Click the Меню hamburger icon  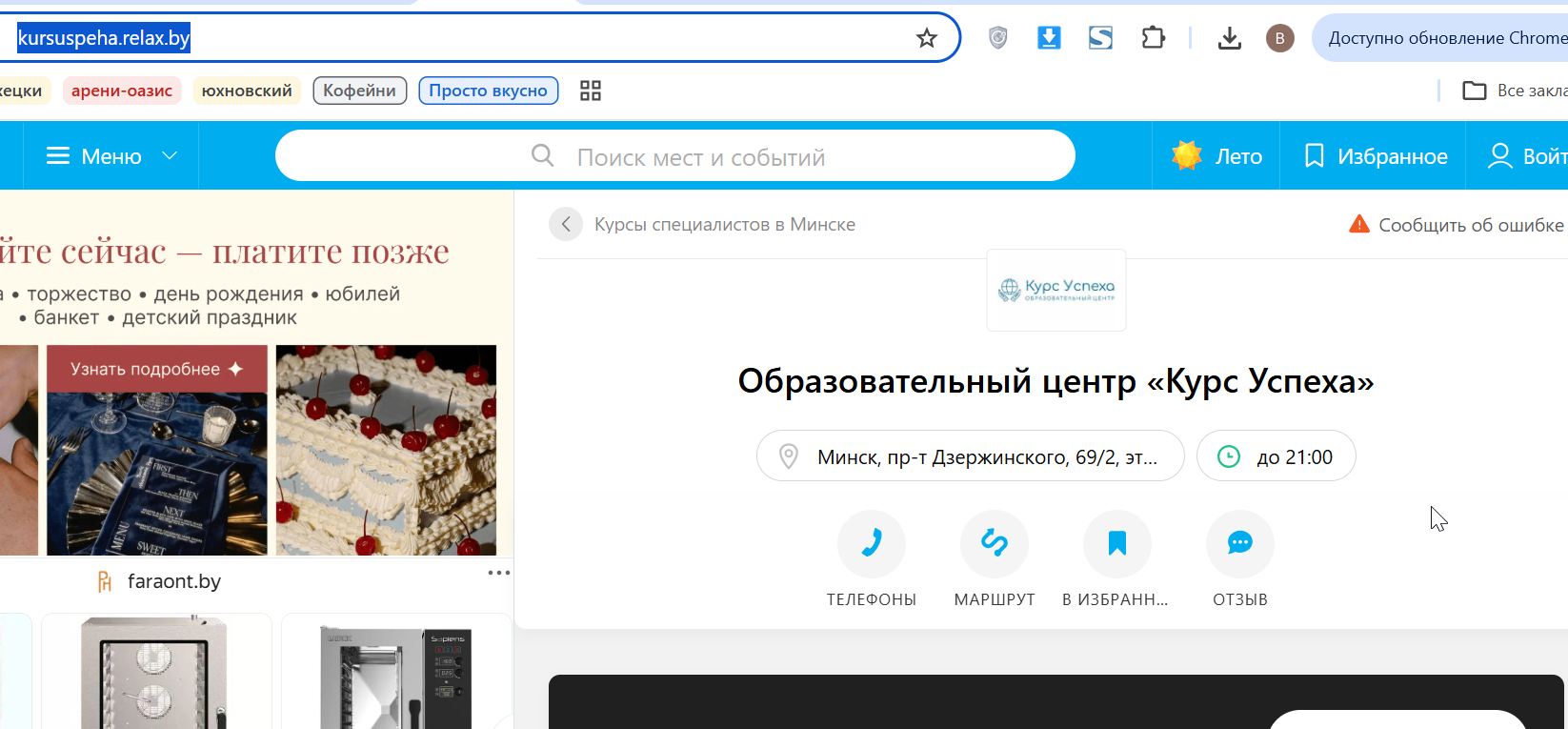(x=58, y=155)
